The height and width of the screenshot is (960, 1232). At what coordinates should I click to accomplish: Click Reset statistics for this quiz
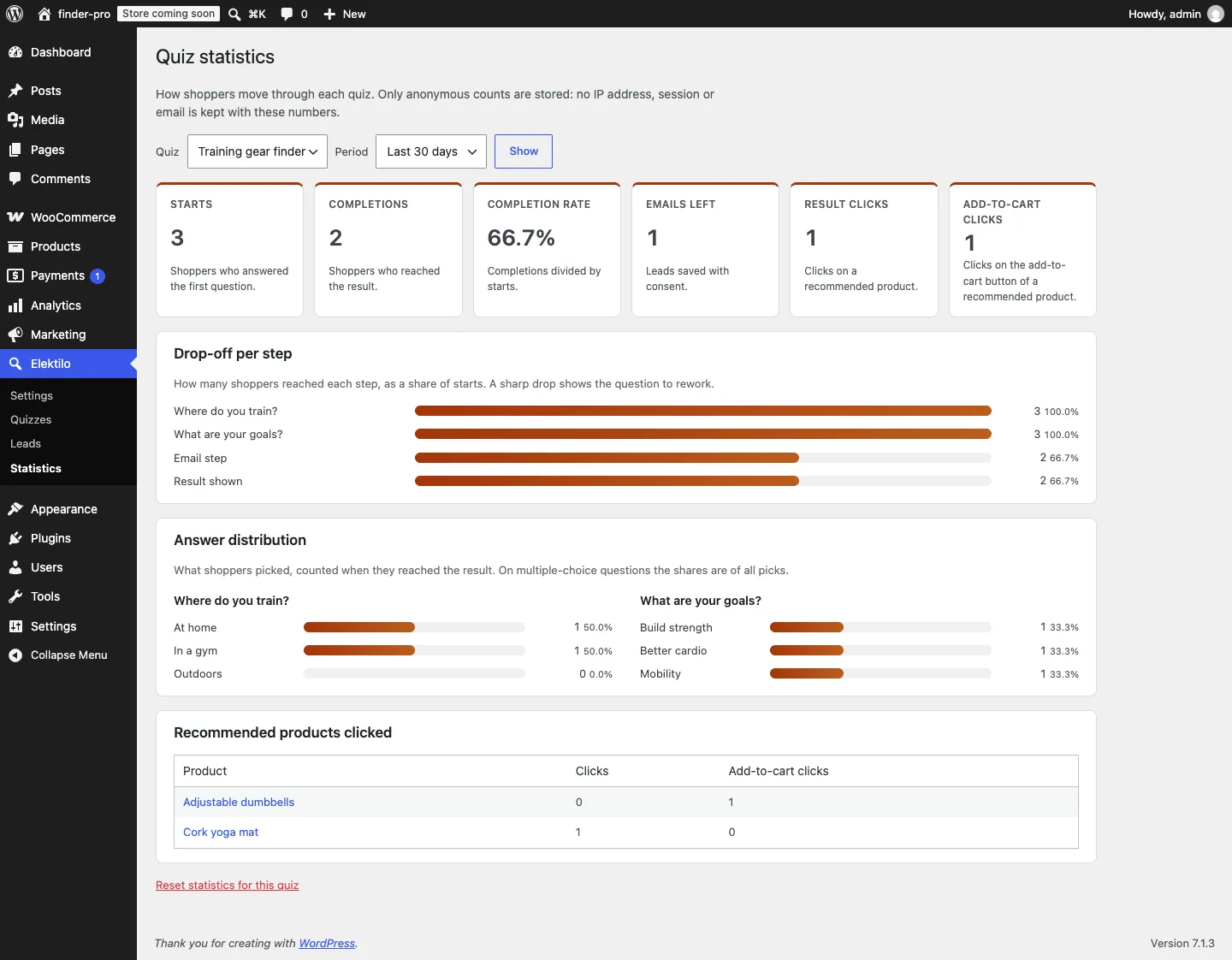pyautogui.click(x=228, y=886)
